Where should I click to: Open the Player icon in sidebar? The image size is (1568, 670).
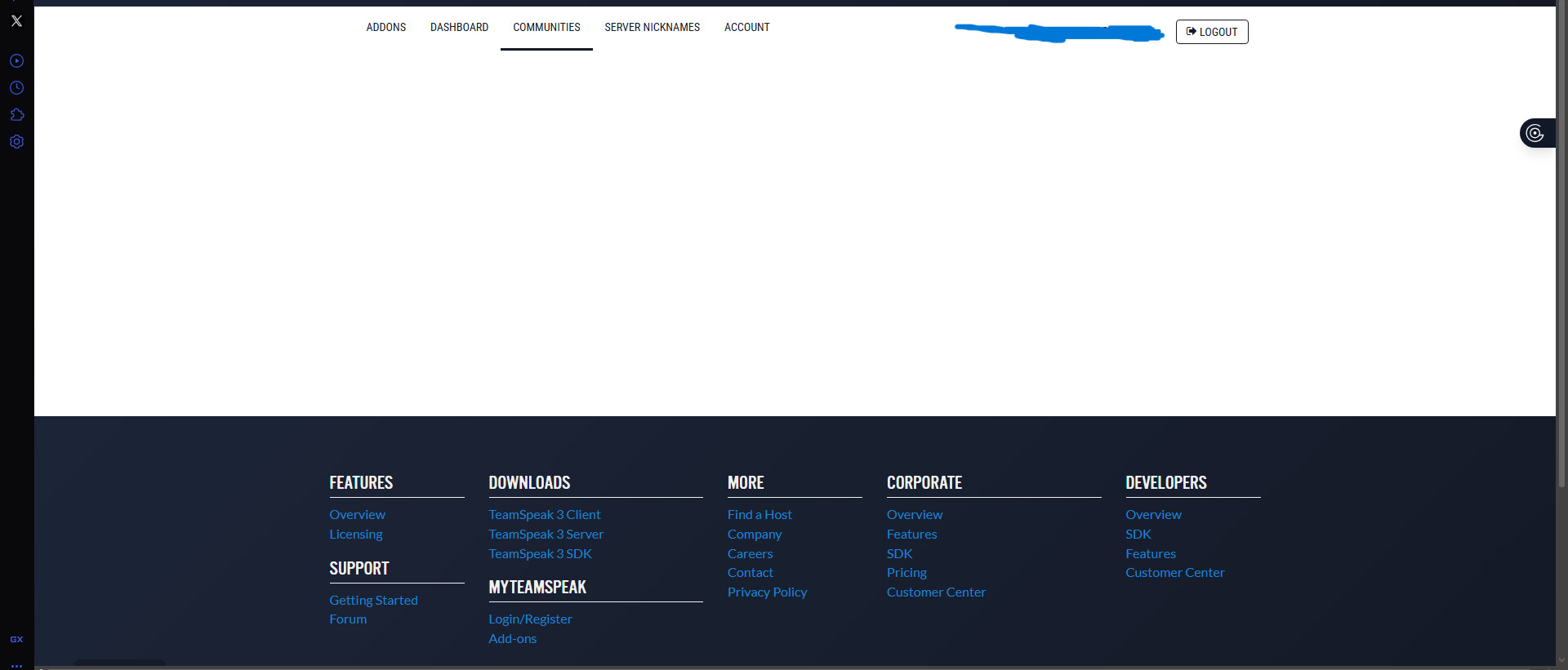(16, 61)
